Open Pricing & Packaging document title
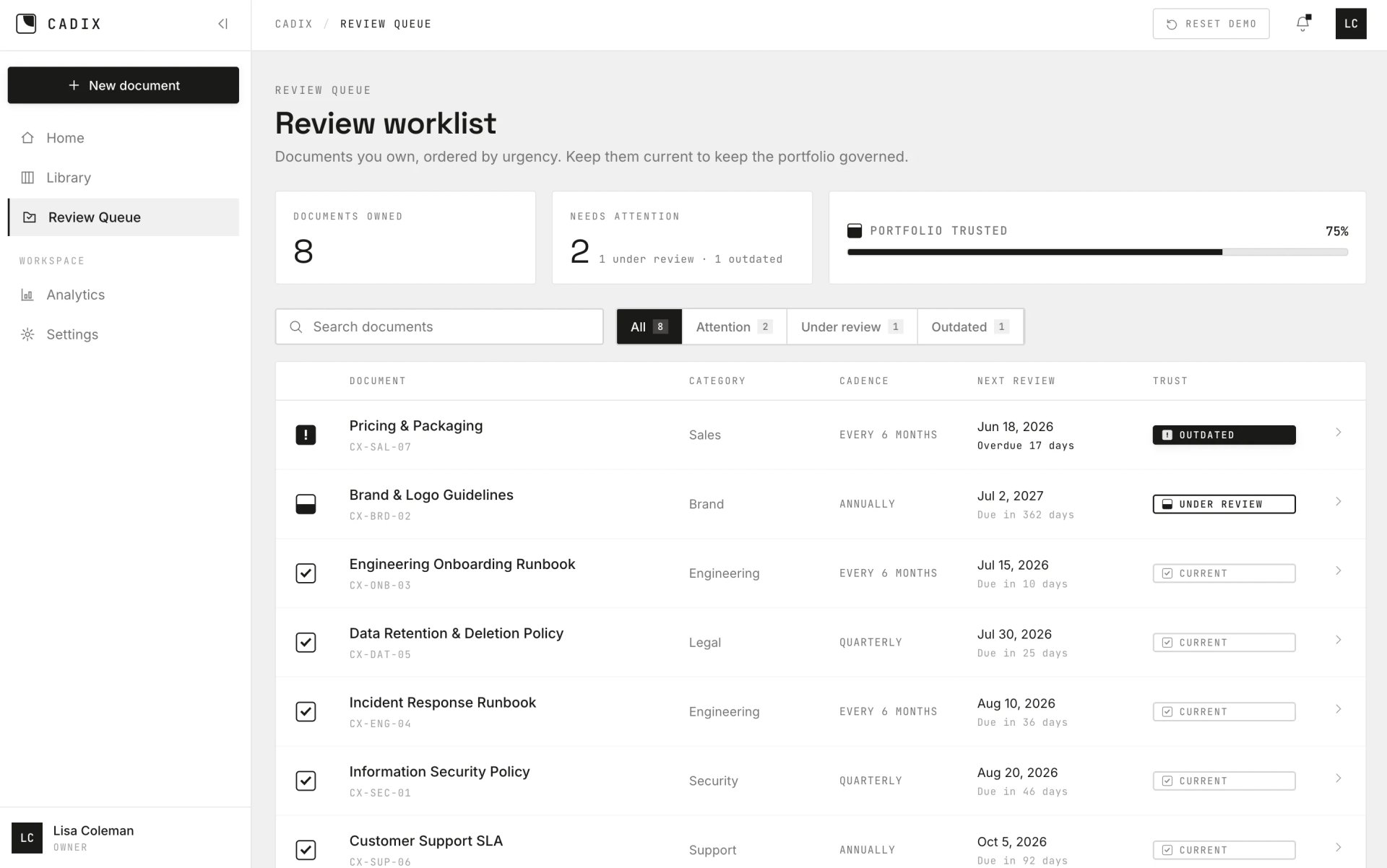 (416, 426)
